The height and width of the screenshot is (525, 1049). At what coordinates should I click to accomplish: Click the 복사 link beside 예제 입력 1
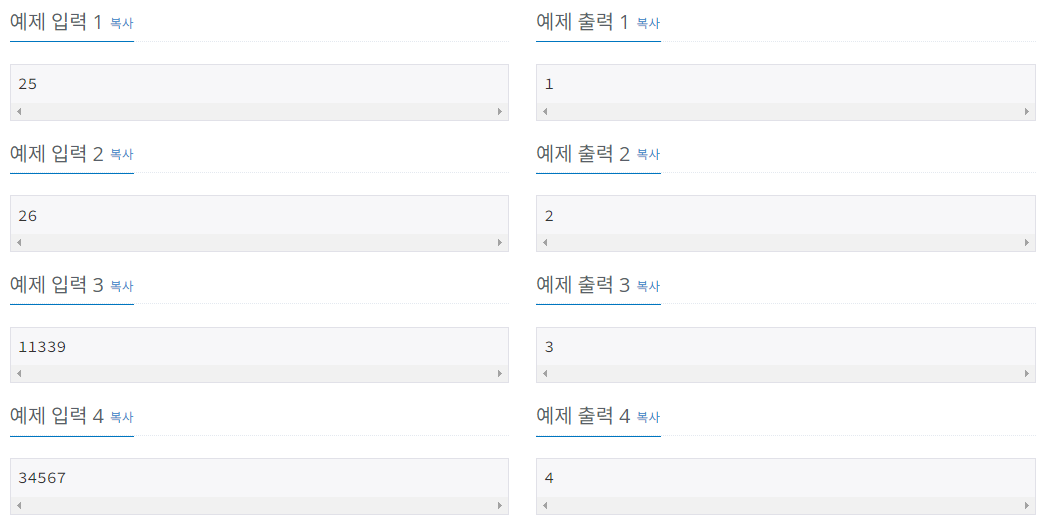pyautogui.click(x=121, y=23)
